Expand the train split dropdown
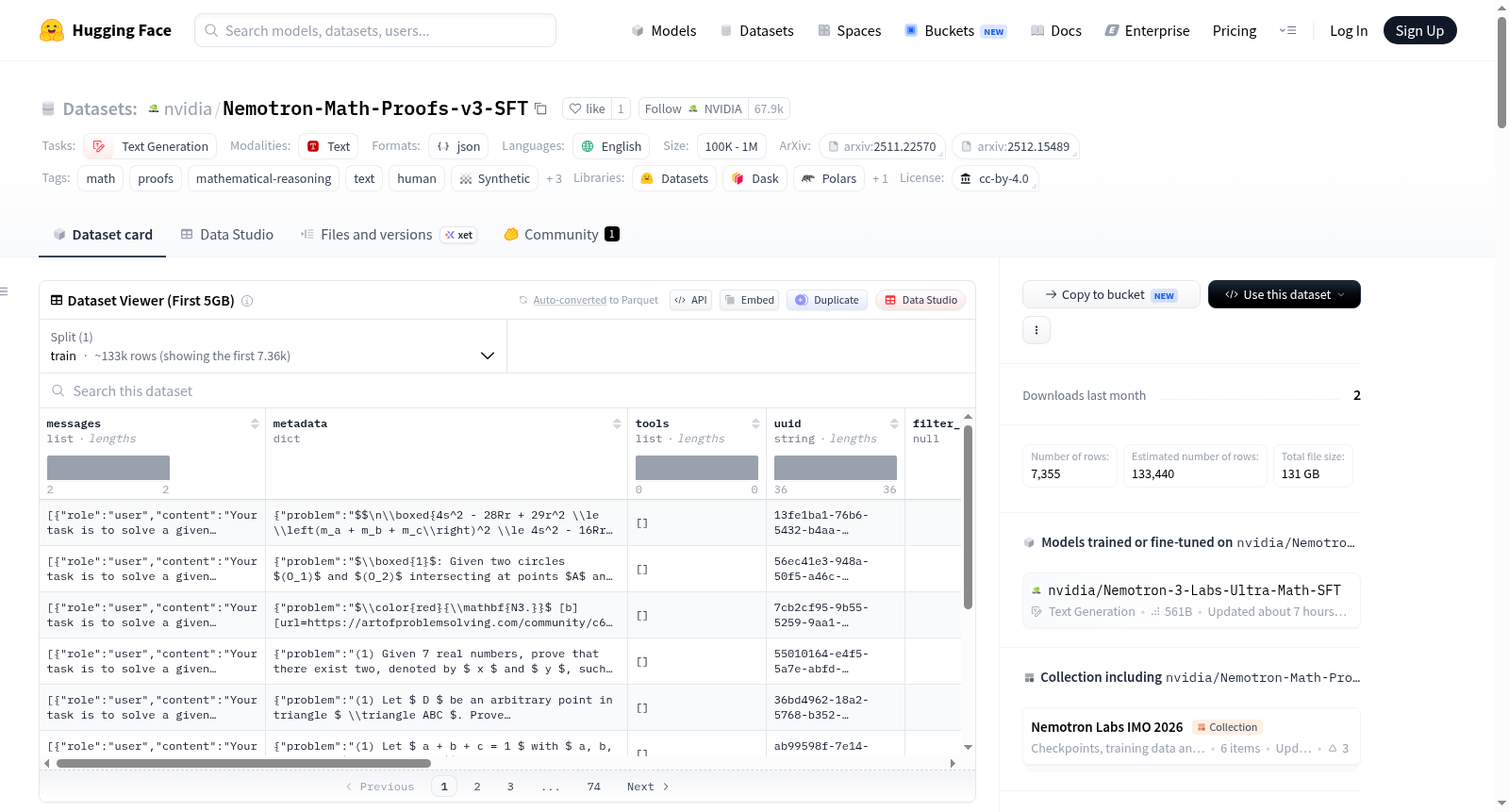 tap(273, 346)
